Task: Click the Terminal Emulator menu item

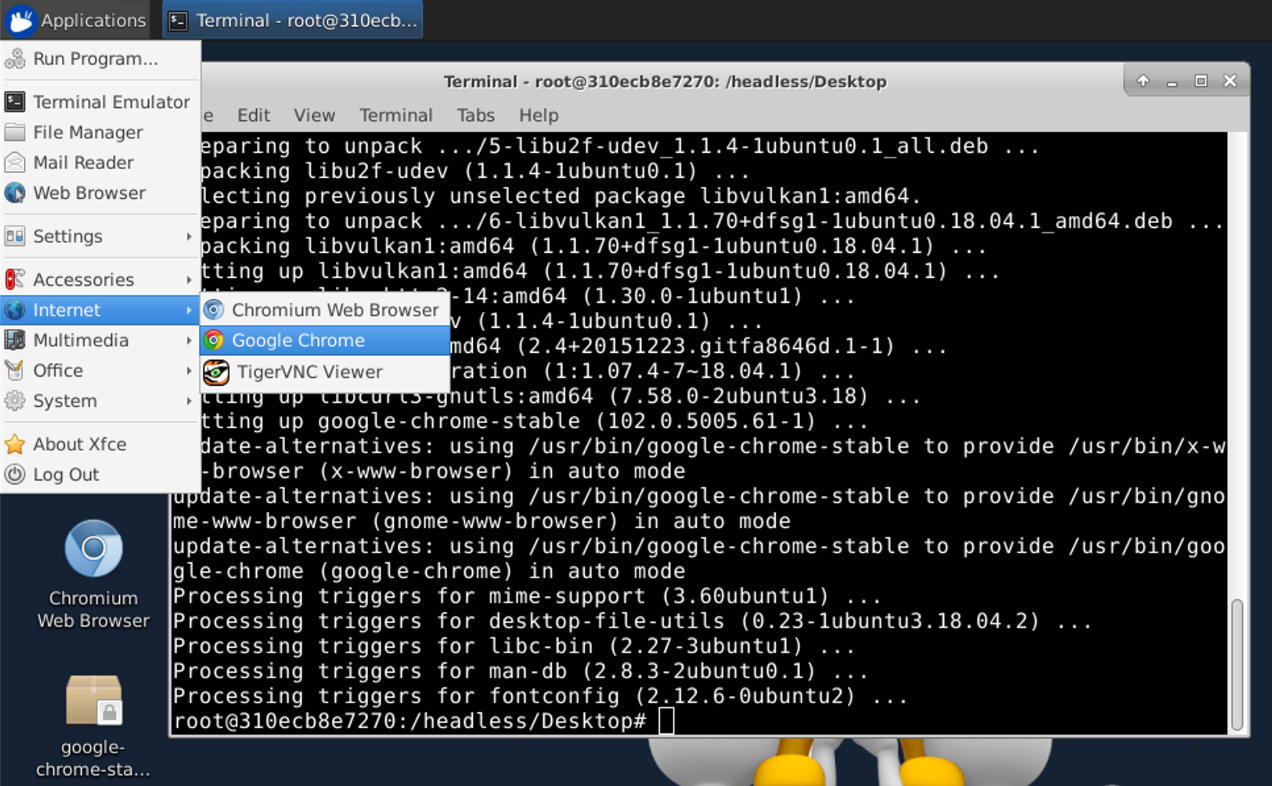Action: 110,102
